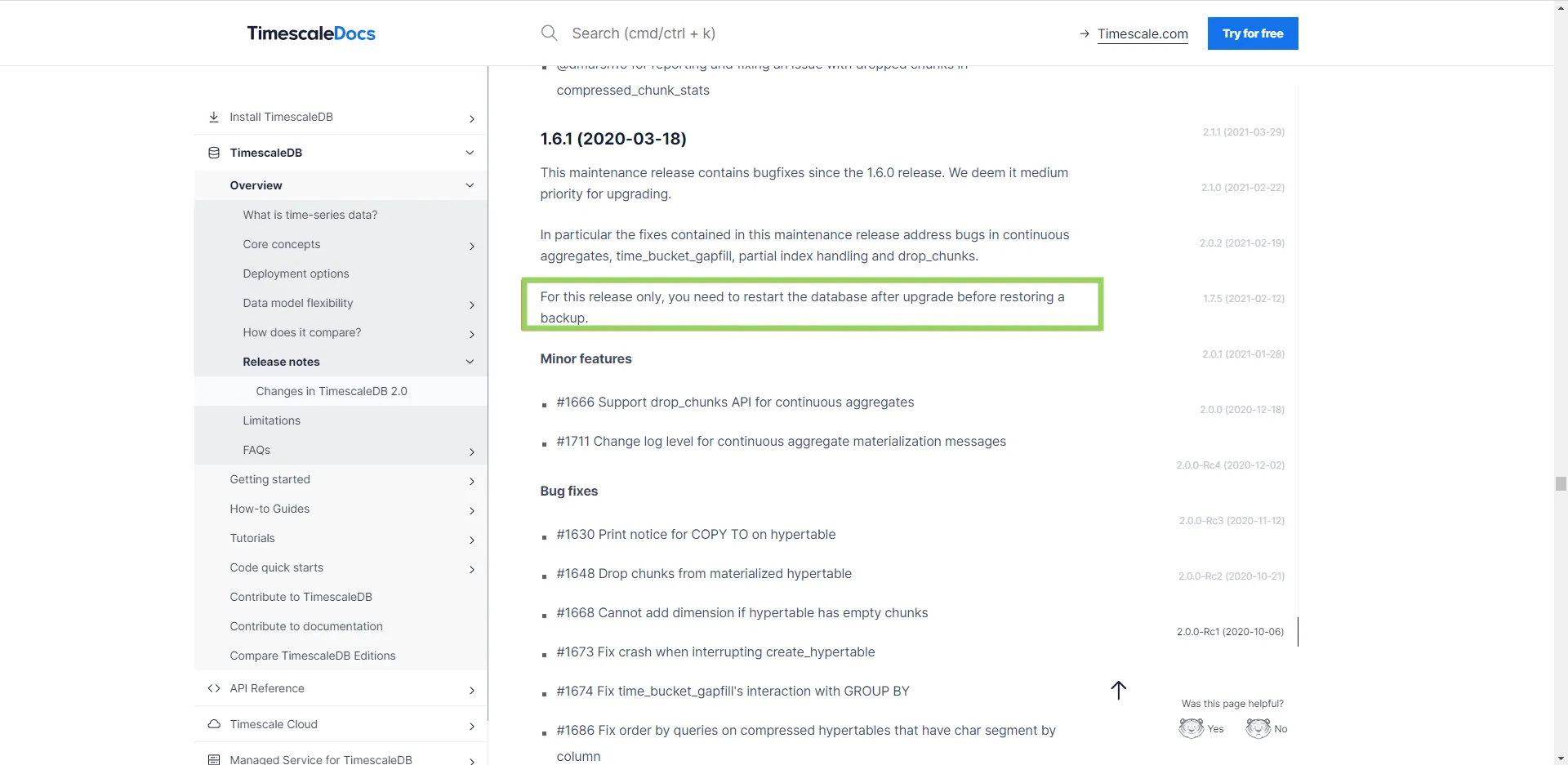Click the Timescale Cloud cloud icon
The width and height of the screenshot is (1568, 765).
pos(214,724)
